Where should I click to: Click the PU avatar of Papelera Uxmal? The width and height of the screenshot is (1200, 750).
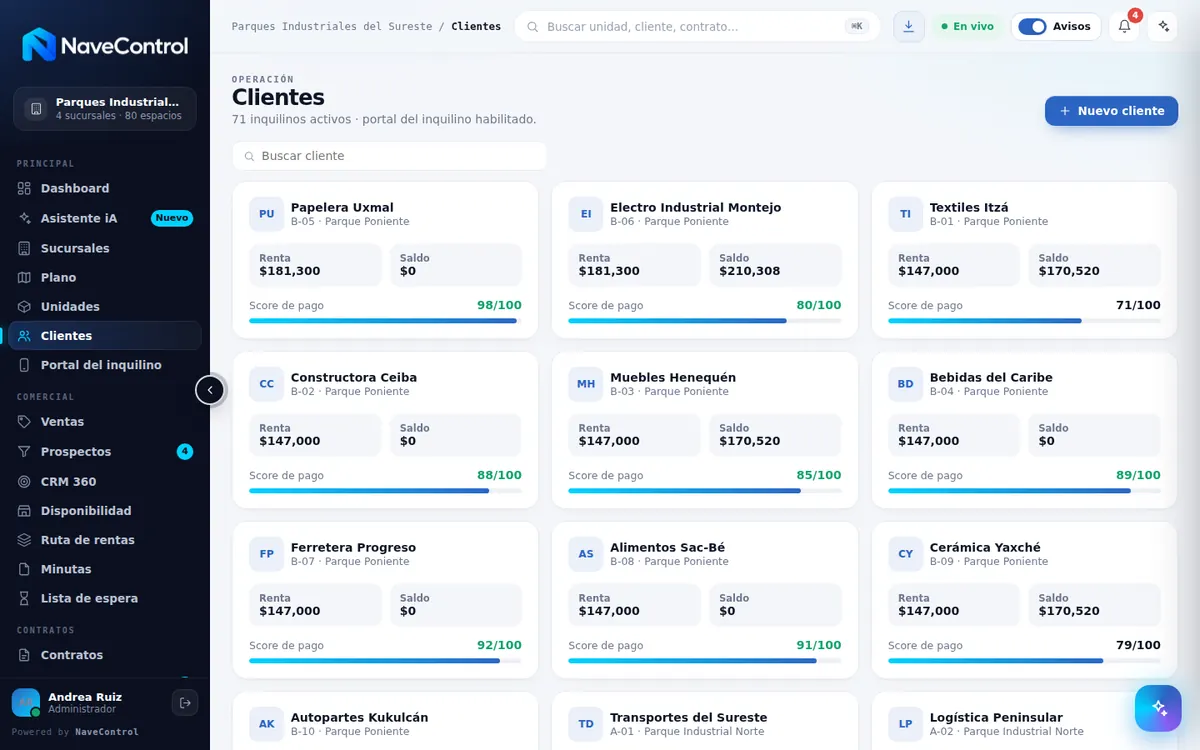[x=267, y=214]
